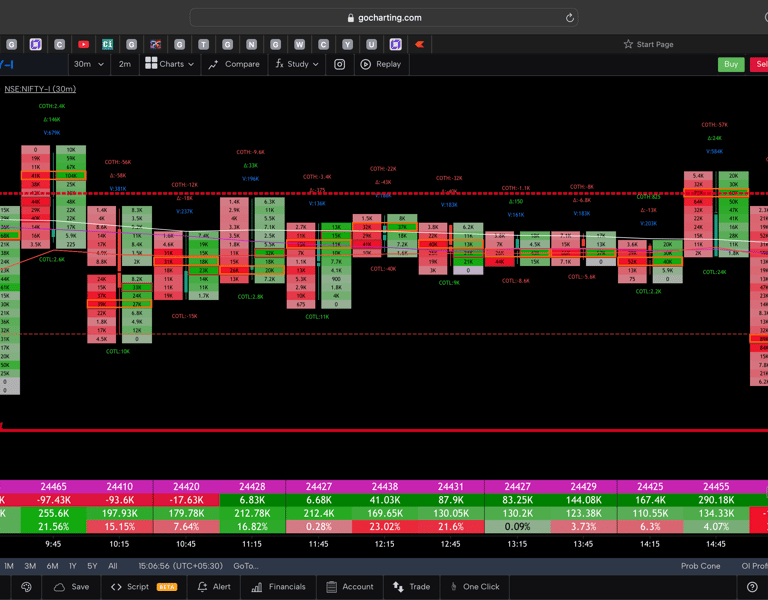Click the lock icon in address bar

point(350,18)
